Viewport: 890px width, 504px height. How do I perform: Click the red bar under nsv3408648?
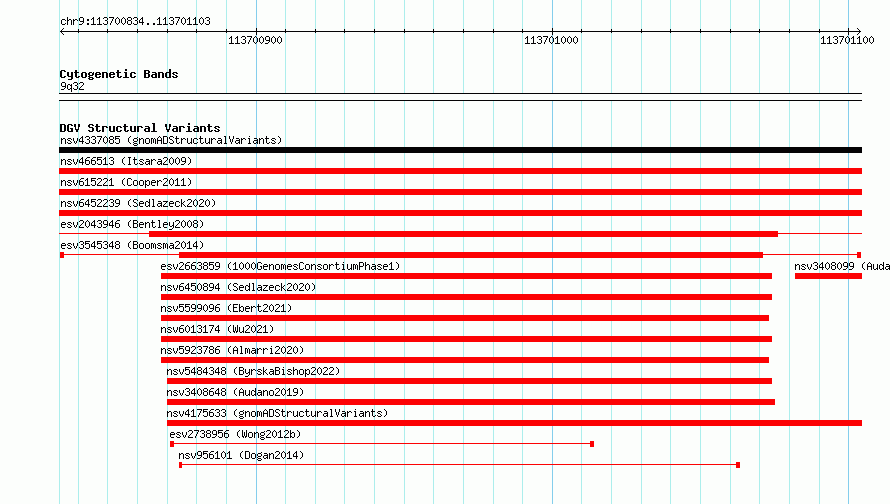(471, 402)
